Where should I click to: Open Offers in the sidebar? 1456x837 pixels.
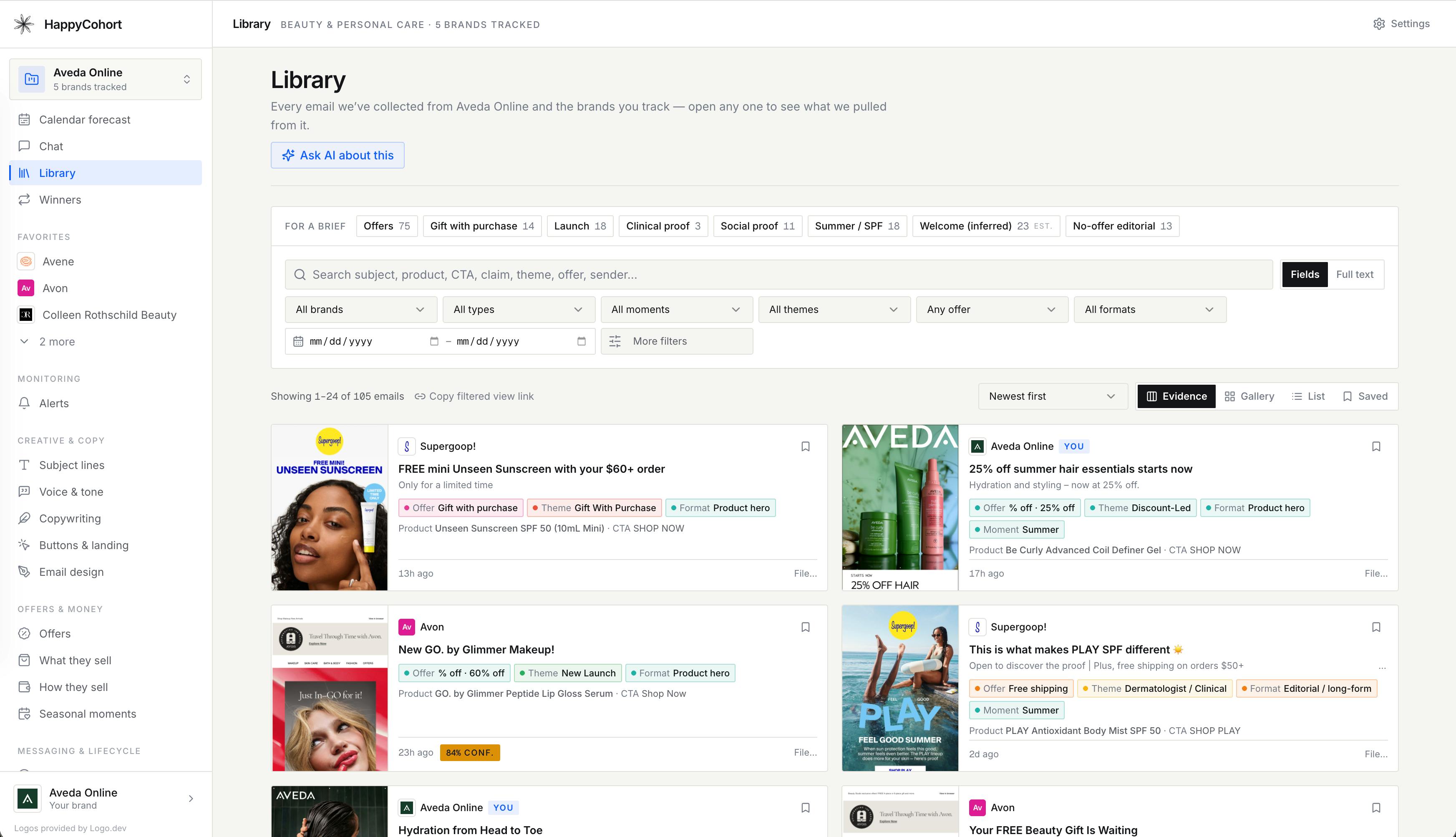(x=106, y=633)
